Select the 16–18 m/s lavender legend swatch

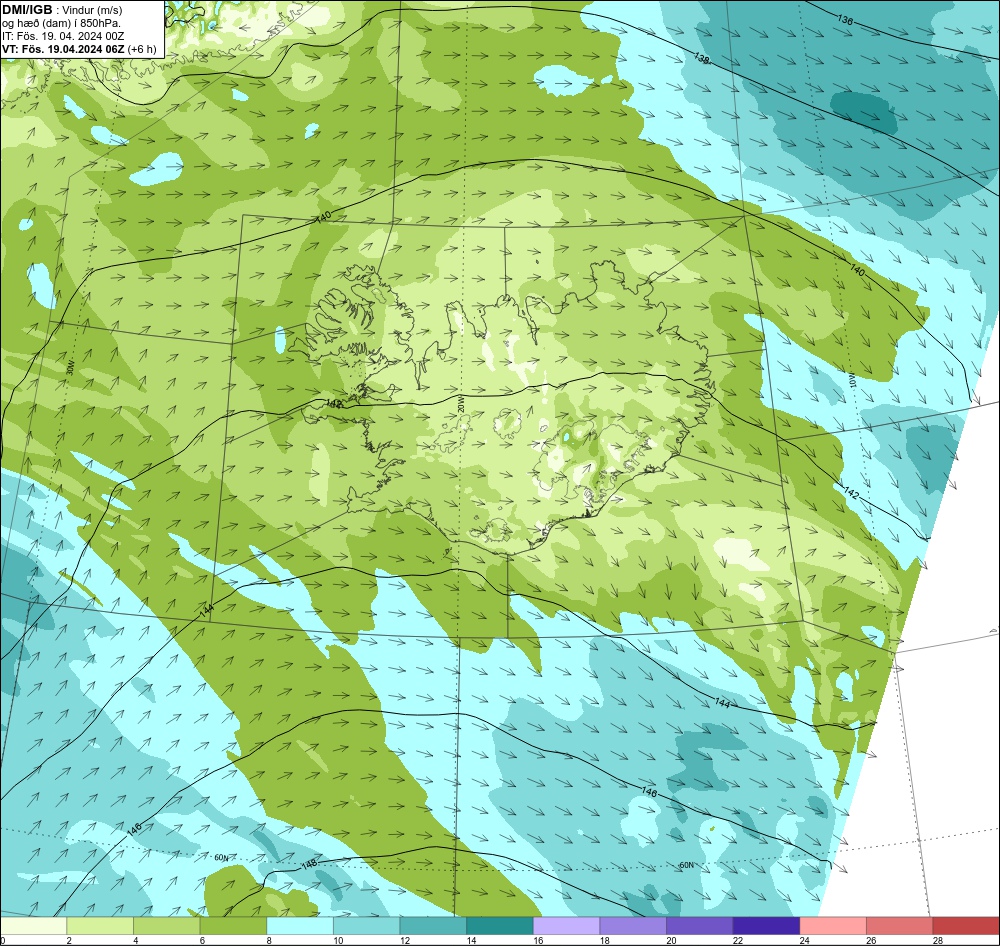click(566, 926)
